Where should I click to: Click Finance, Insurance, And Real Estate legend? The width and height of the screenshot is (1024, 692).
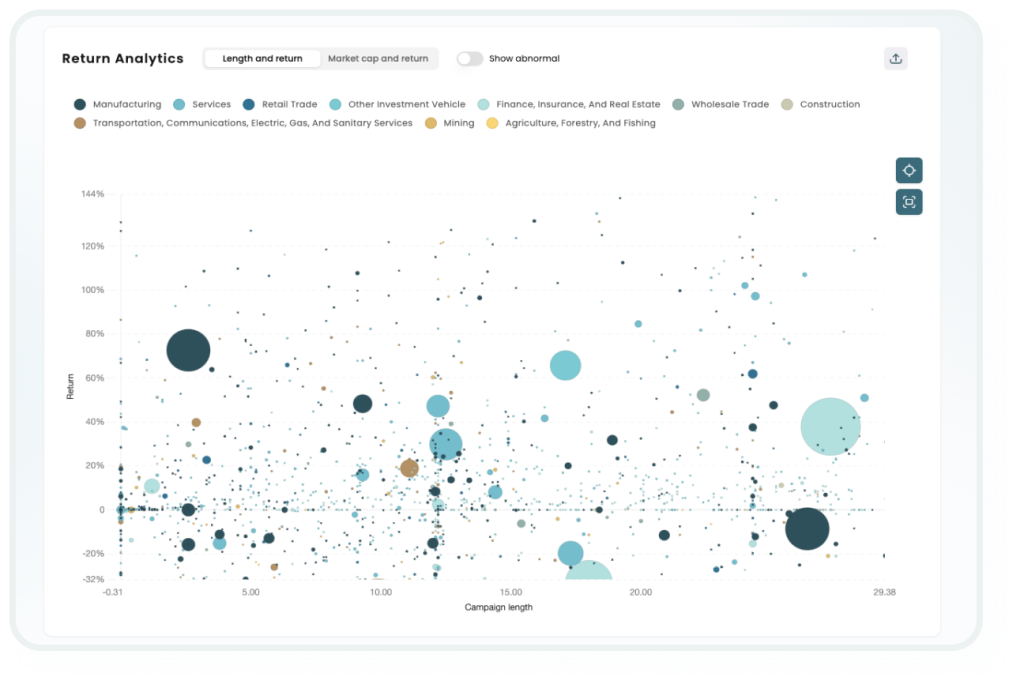[578, 104]
